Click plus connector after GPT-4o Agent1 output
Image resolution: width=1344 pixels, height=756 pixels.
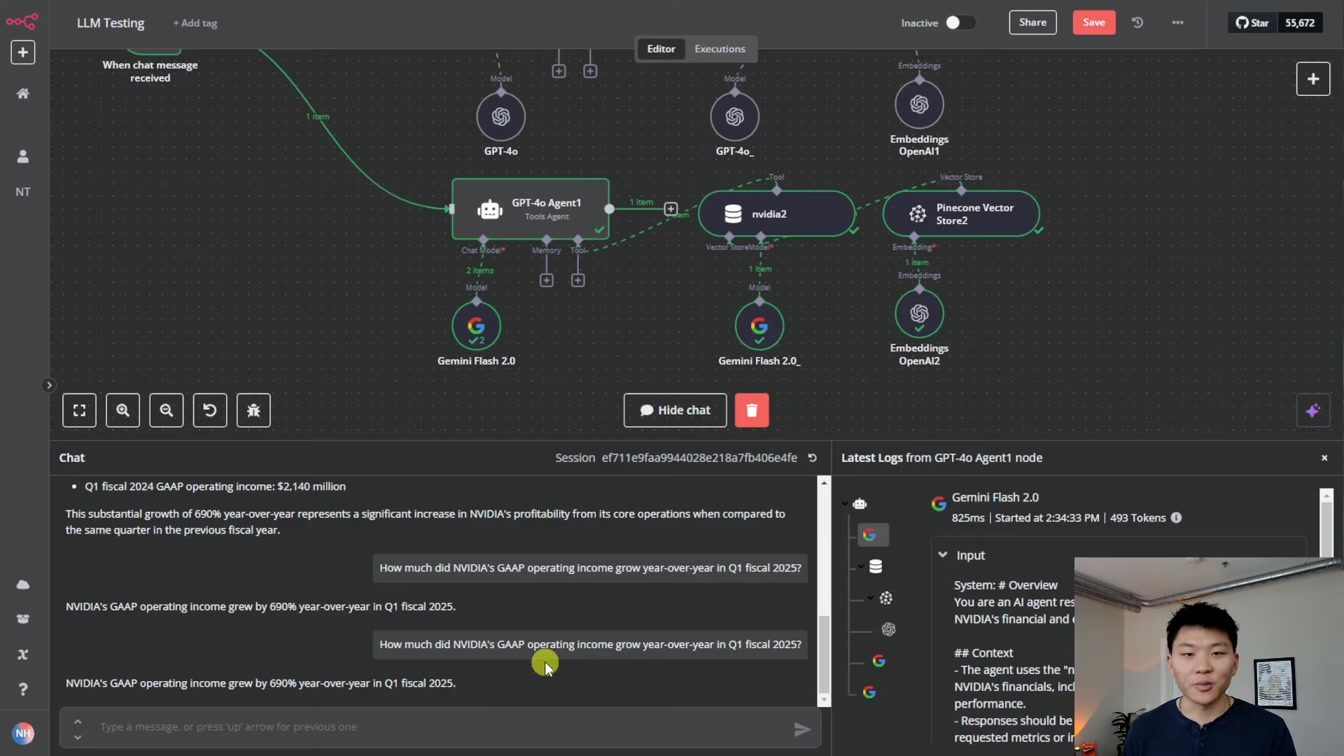671,209
